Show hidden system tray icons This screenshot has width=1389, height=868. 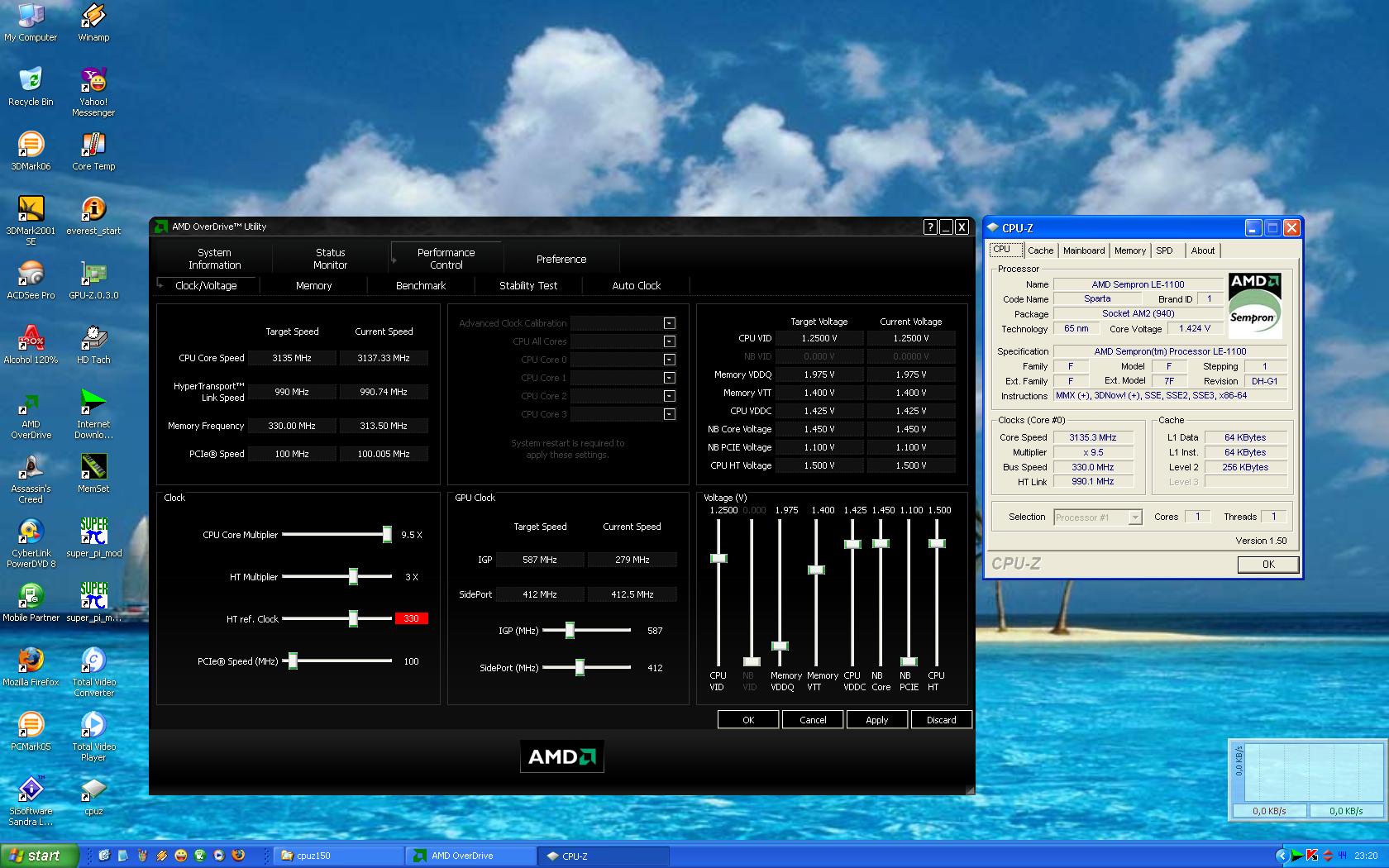(x=1282, y=856)
